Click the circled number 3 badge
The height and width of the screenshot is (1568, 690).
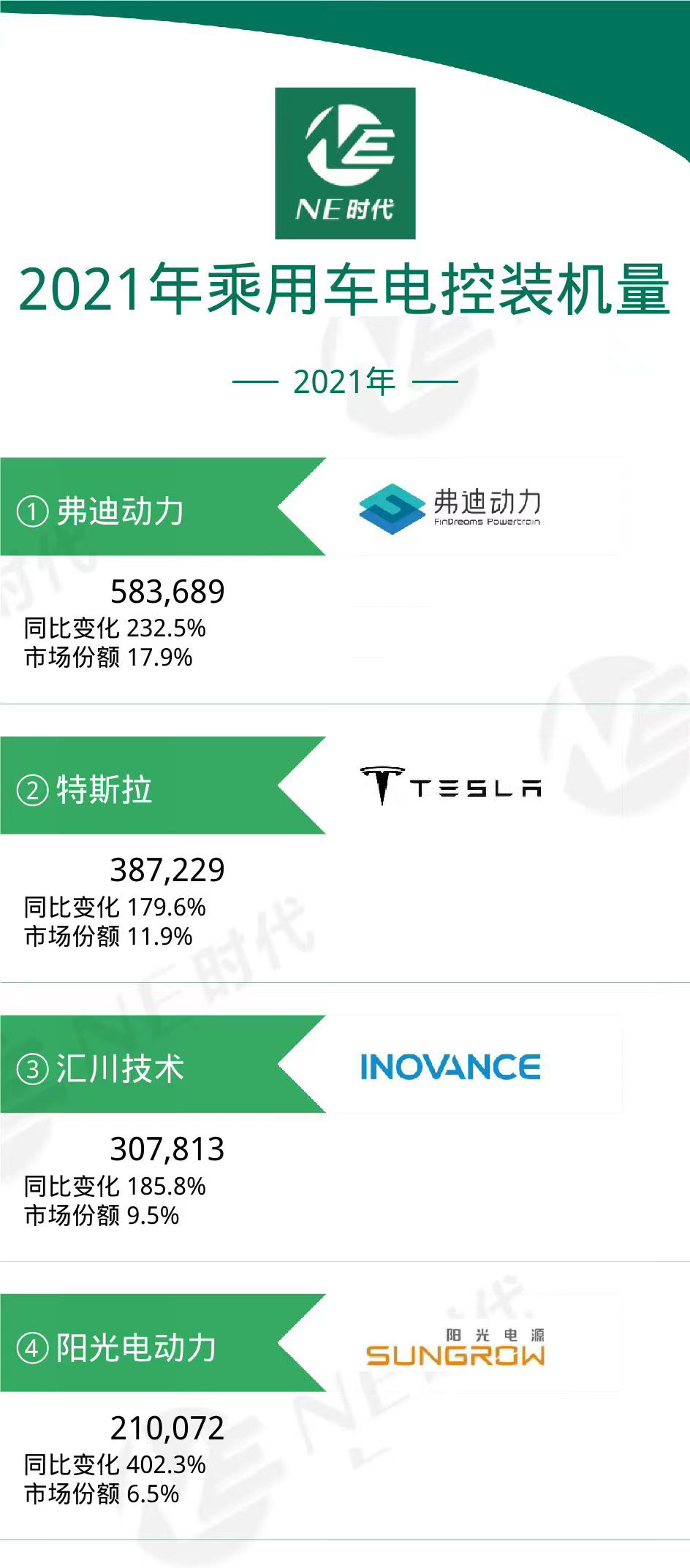[x=32, y=1070]
